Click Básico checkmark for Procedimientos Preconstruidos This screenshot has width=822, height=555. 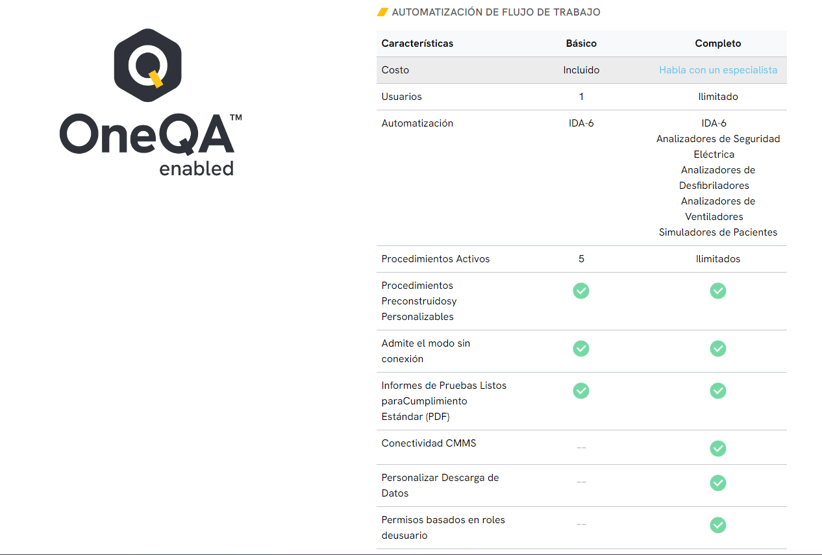[x=581, y=291]
